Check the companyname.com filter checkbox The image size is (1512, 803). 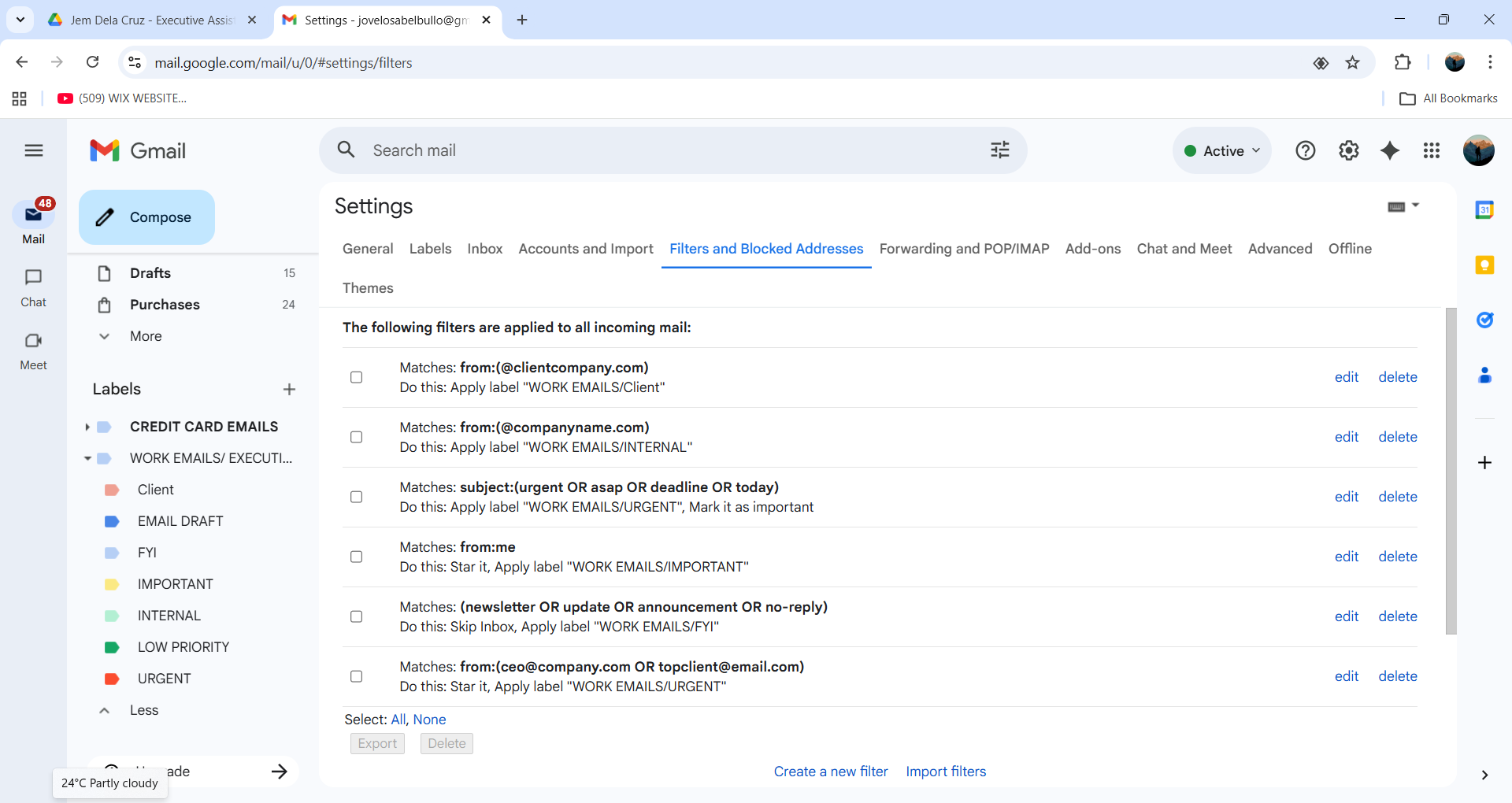point(356,437)
